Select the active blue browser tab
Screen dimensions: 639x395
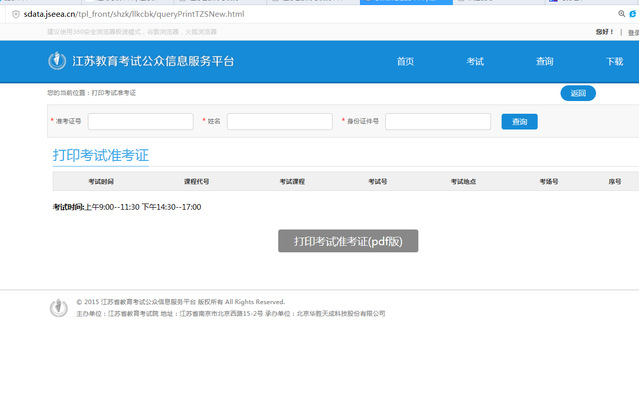point(406,2)
